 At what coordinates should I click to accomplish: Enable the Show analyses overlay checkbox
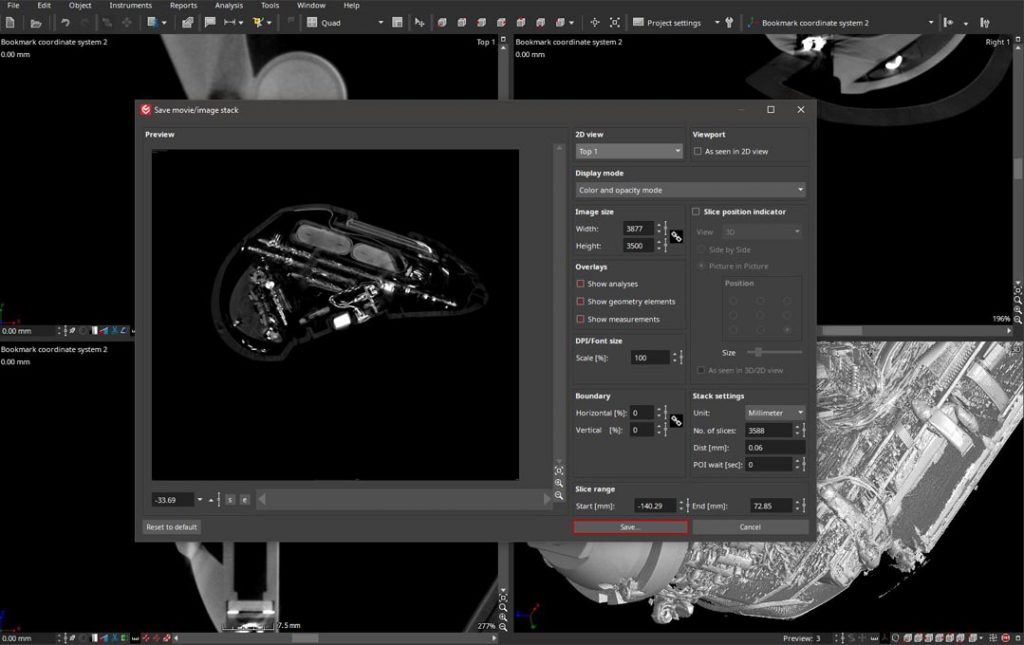coord(580,284)
